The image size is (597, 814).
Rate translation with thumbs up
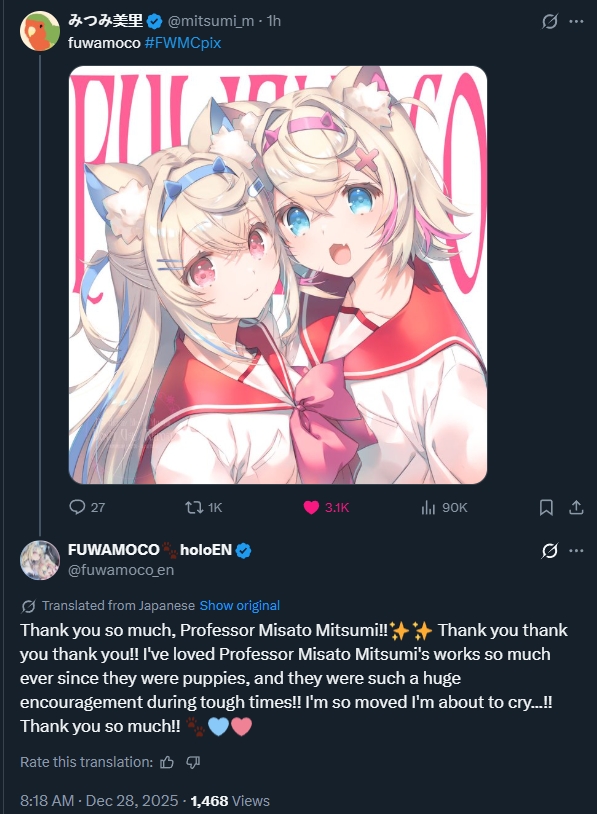[167, 762]
